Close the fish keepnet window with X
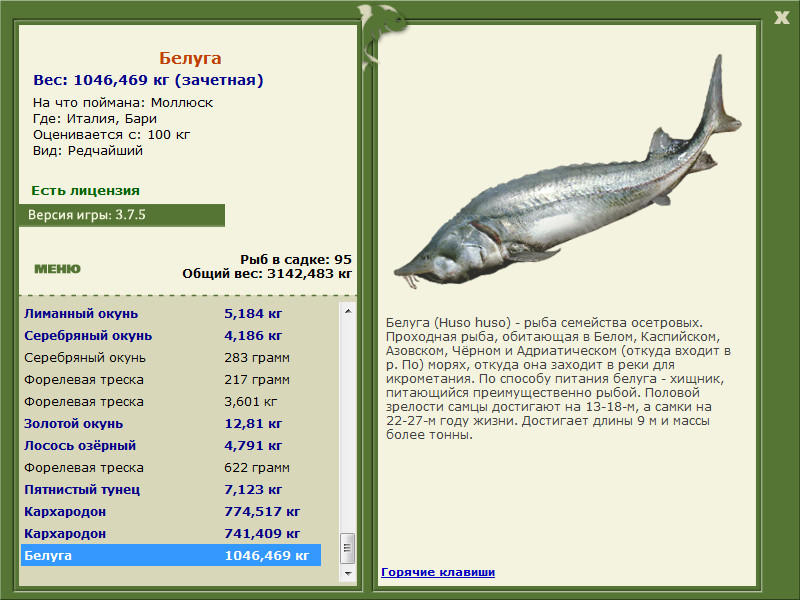The width and height of the screenshot is (800, 600). (781, 17)
